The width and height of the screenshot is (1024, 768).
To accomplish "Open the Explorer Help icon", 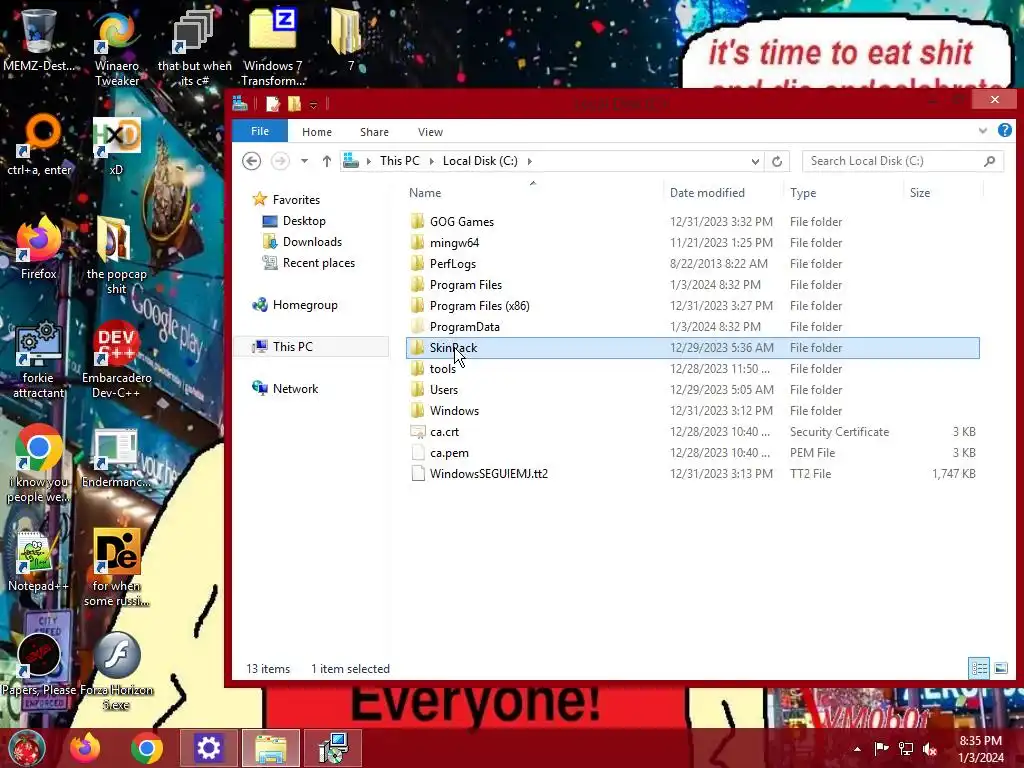I will [x=1005, y=130].
